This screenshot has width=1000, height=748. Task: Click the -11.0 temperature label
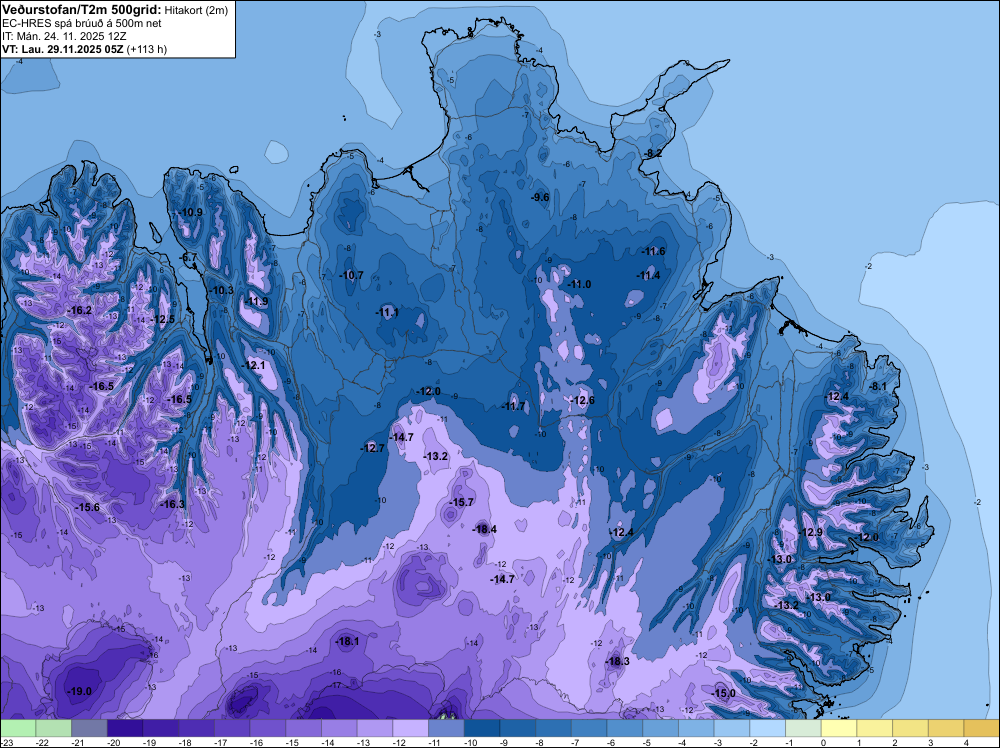(x=579, y=284)
